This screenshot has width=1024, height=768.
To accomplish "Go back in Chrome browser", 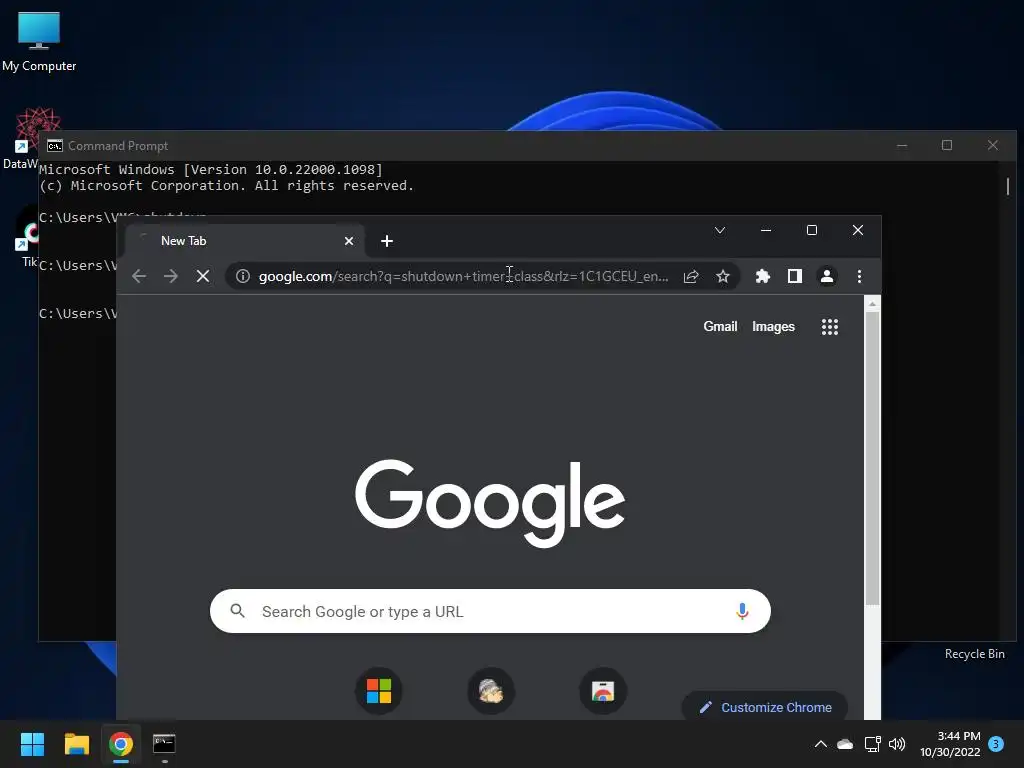I will click(139, 276).
